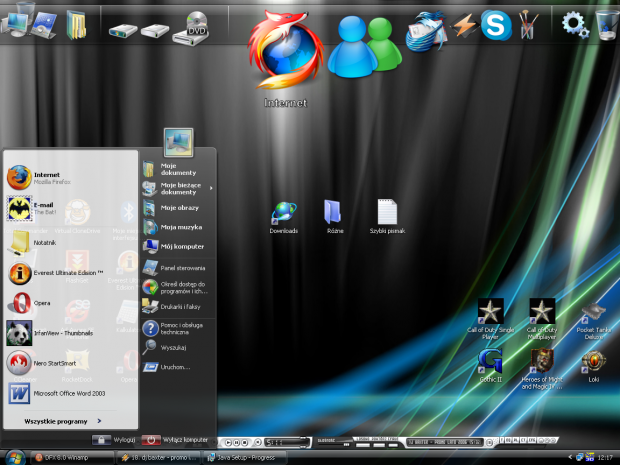620x465 pixels.
Task: Open the DVD drive dock icon
Action: [x=191, y=28]
